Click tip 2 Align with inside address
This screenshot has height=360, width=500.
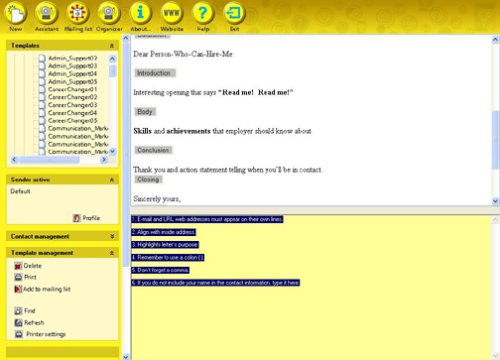[163, 232]
